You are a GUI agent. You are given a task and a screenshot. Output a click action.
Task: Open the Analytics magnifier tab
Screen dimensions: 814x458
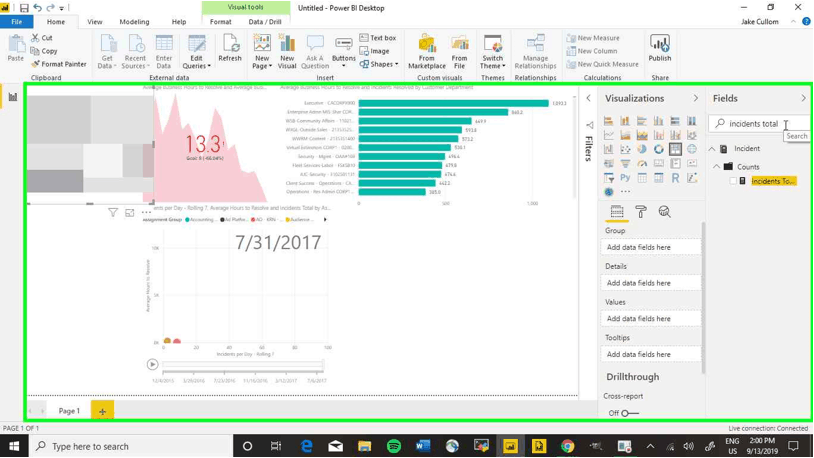[x=664, y=212]
